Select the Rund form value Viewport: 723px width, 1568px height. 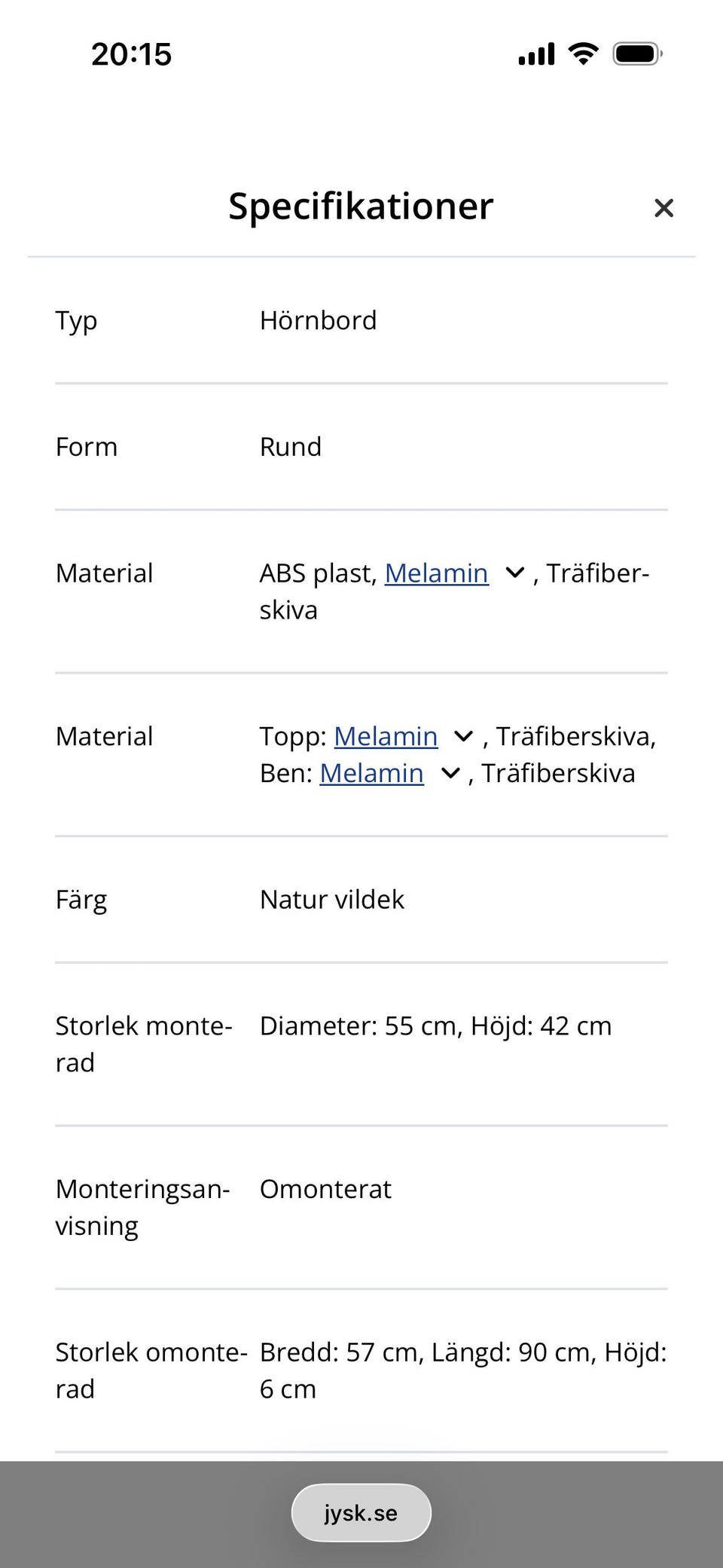291,447
